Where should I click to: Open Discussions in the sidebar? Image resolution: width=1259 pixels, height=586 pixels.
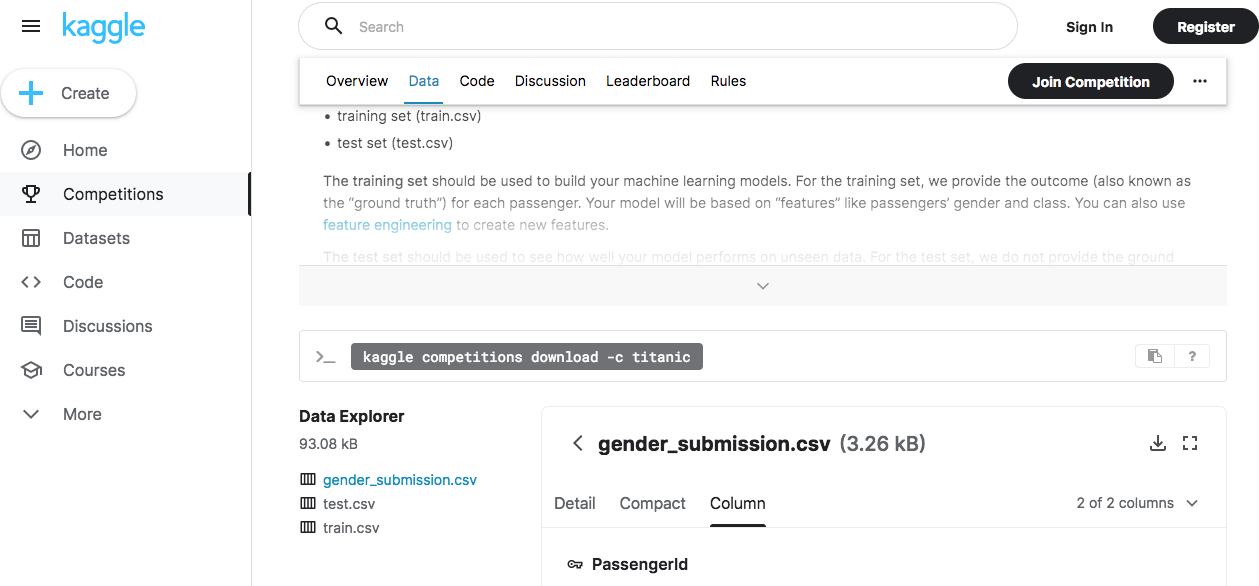coord(108,326)
